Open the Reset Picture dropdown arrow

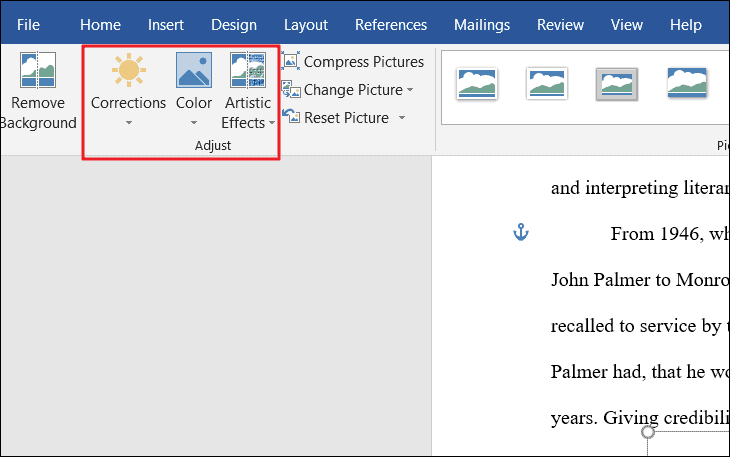[x=401, y=118]
